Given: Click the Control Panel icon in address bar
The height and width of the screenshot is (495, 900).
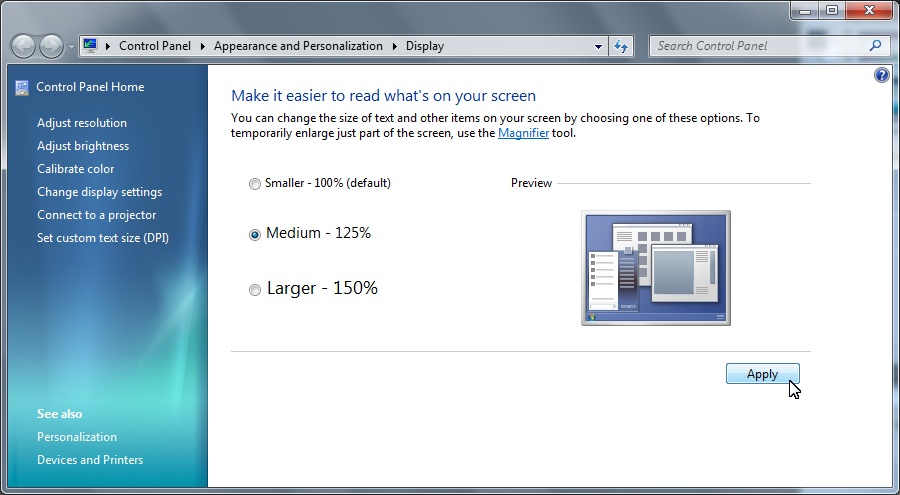Looking at the screenshot, I should [90, 46].
